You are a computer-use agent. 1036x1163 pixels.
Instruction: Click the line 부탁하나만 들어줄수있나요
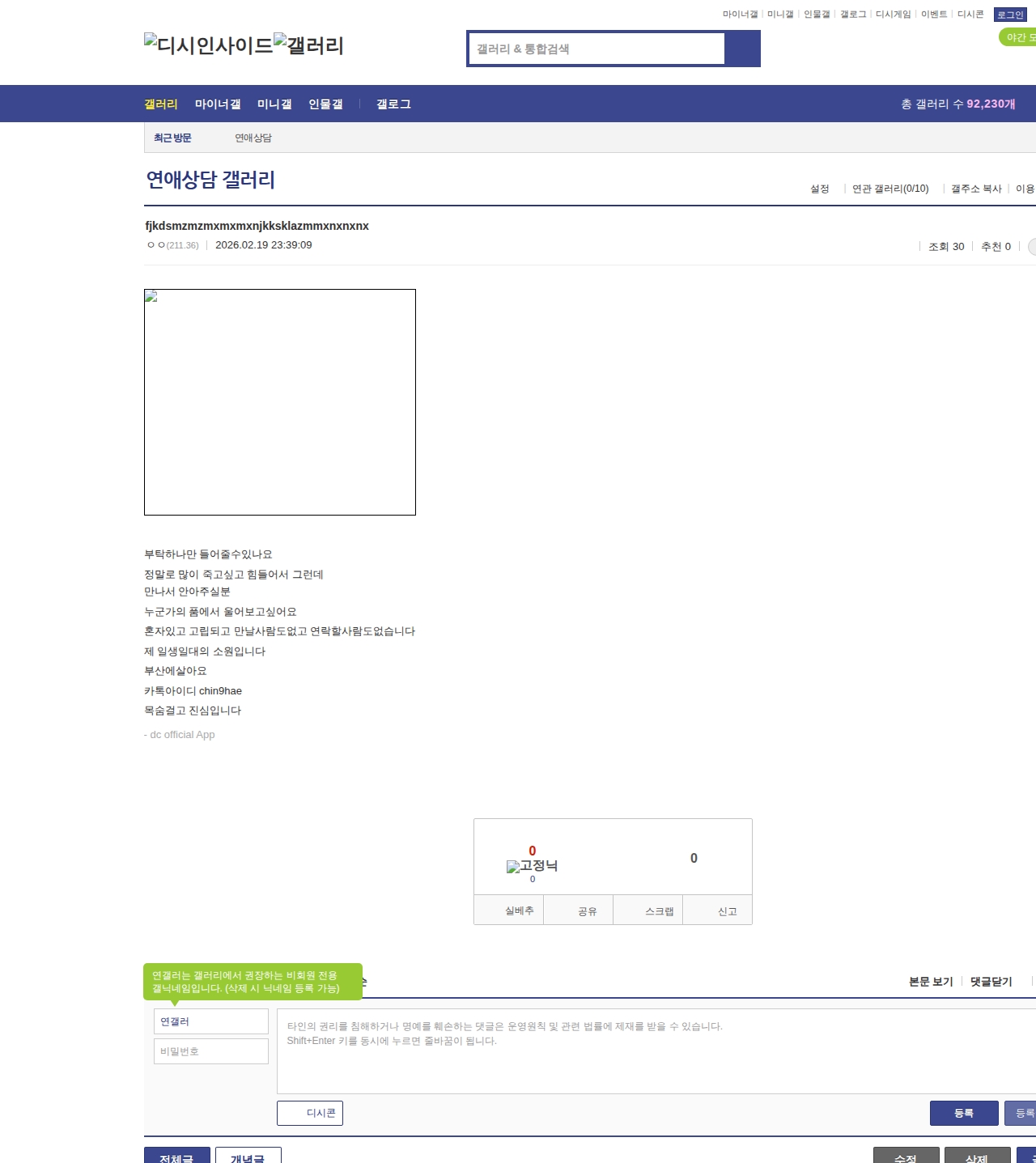point(208,554)
